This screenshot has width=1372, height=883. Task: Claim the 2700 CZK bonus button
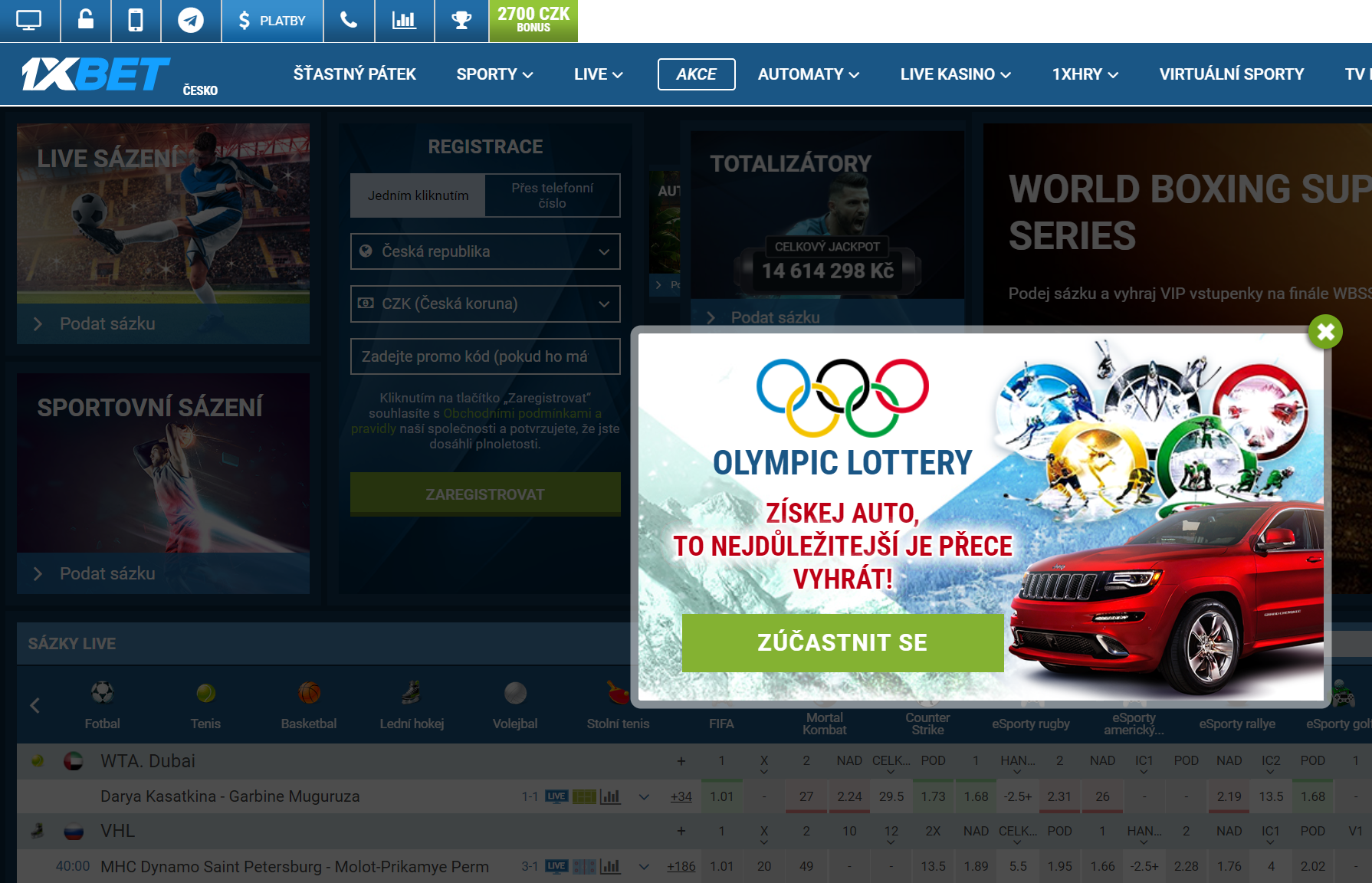(x=533, y=20)
